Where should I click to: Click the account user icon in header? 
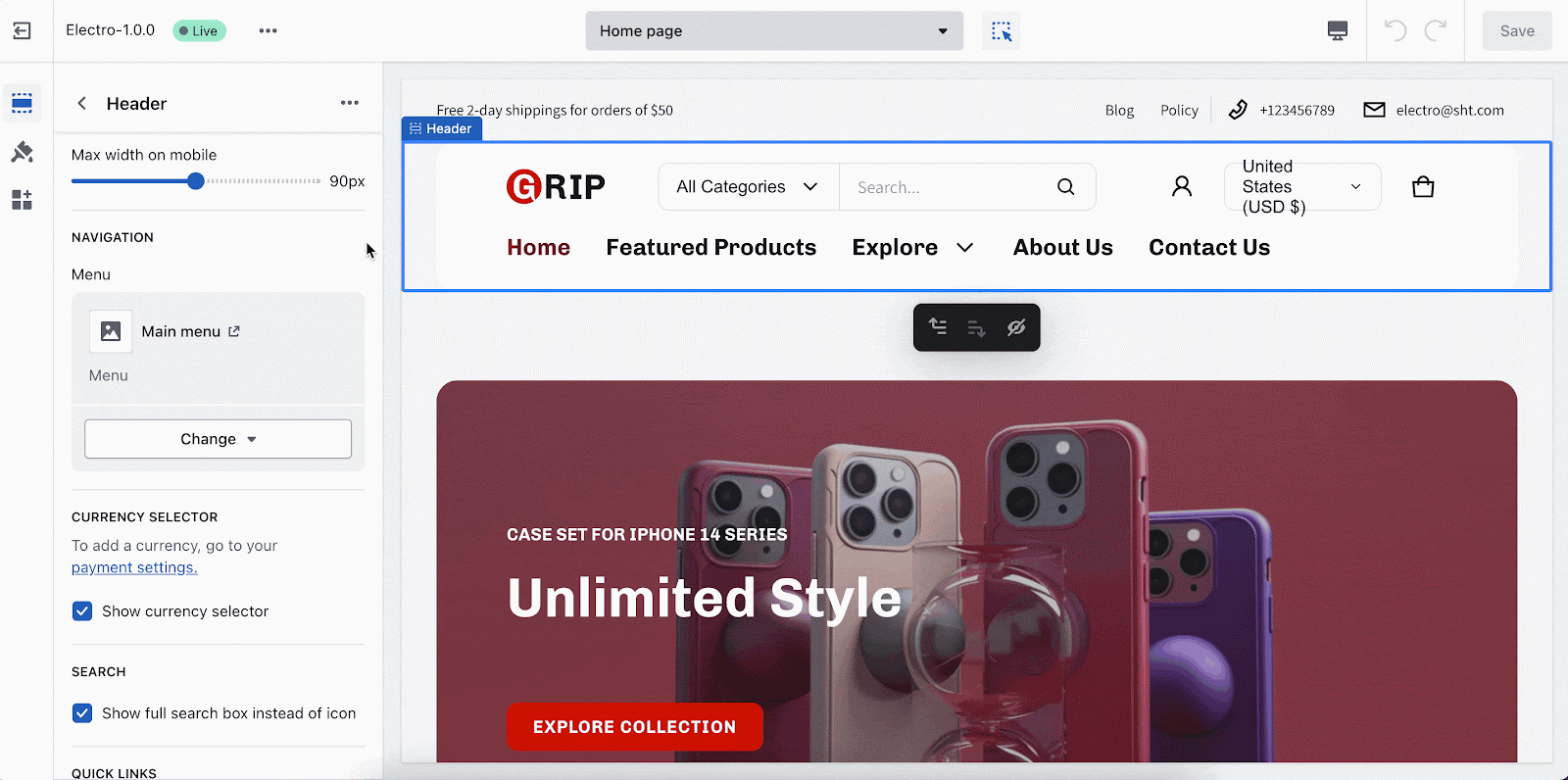pyautogui.click(x=1182, y=186)
